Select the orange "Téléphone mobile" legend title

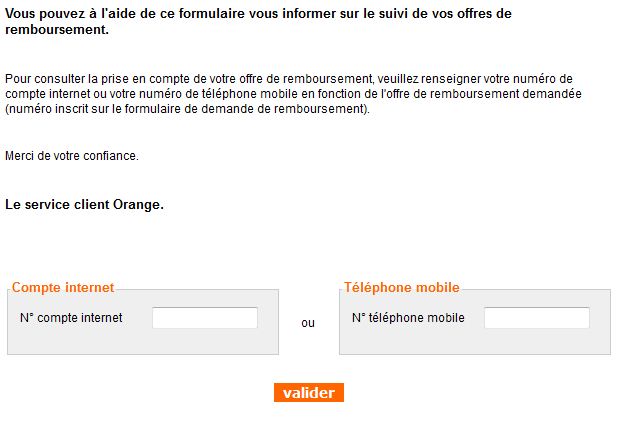click(x=402, y=288)
